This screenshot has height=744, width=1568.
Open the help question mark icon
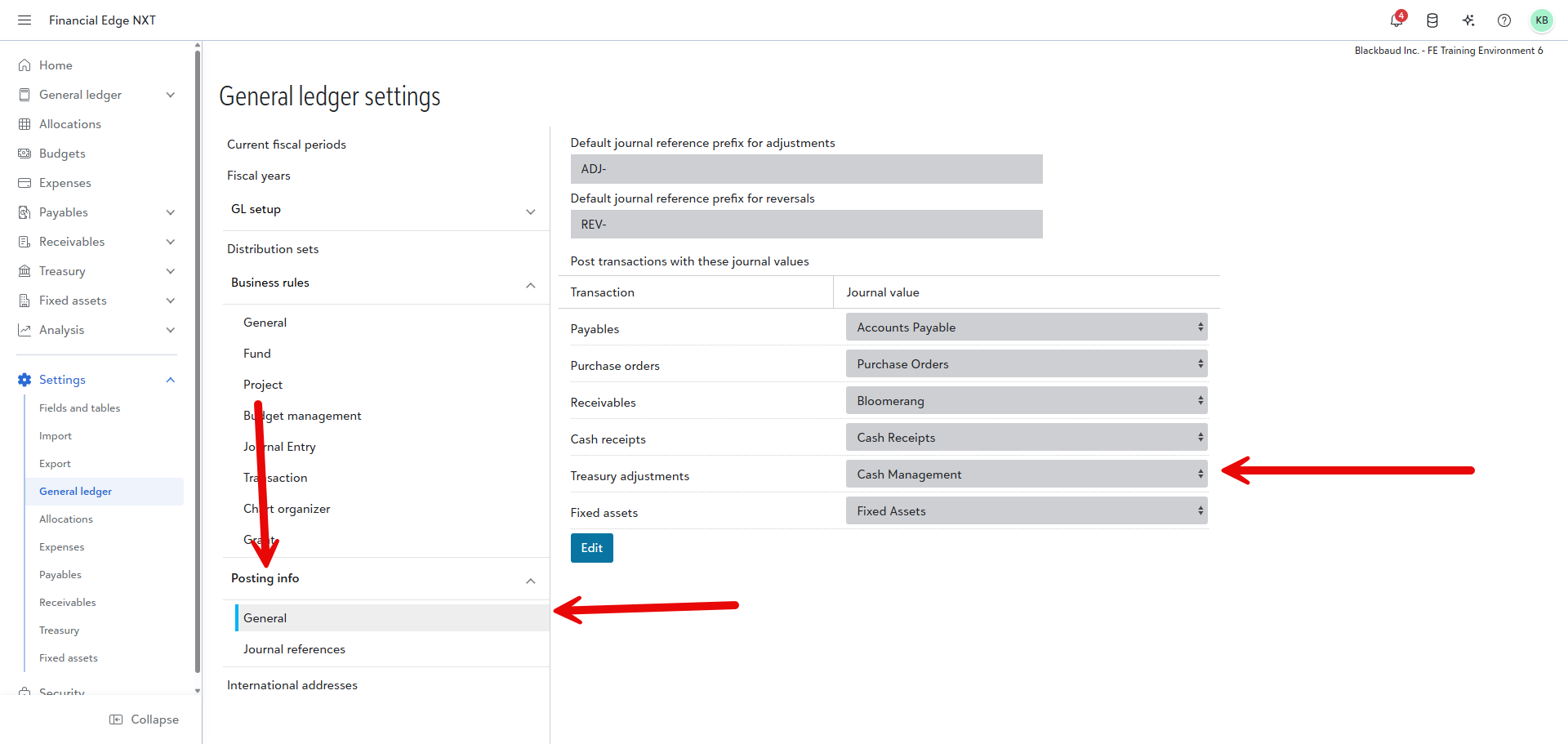pyautogui.click(x=1504, y=20)
